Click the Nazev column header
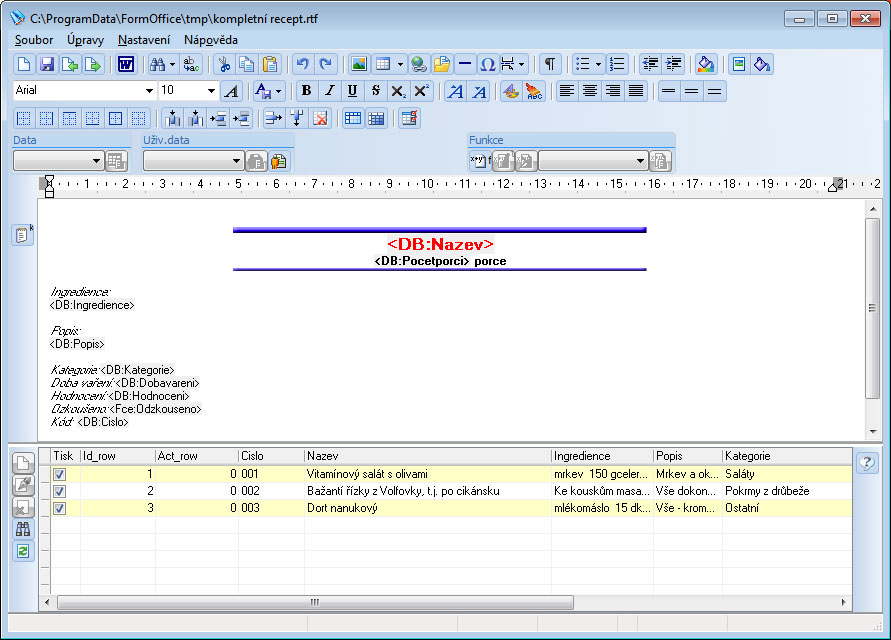 (x=427, y=456)
